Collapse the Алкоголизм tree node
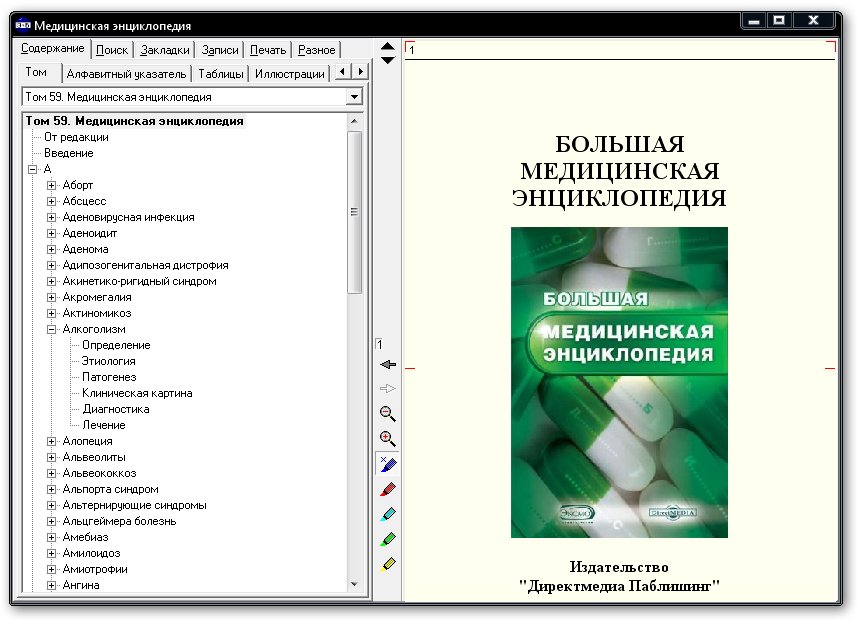857x620 pixels. coord(52,329)
